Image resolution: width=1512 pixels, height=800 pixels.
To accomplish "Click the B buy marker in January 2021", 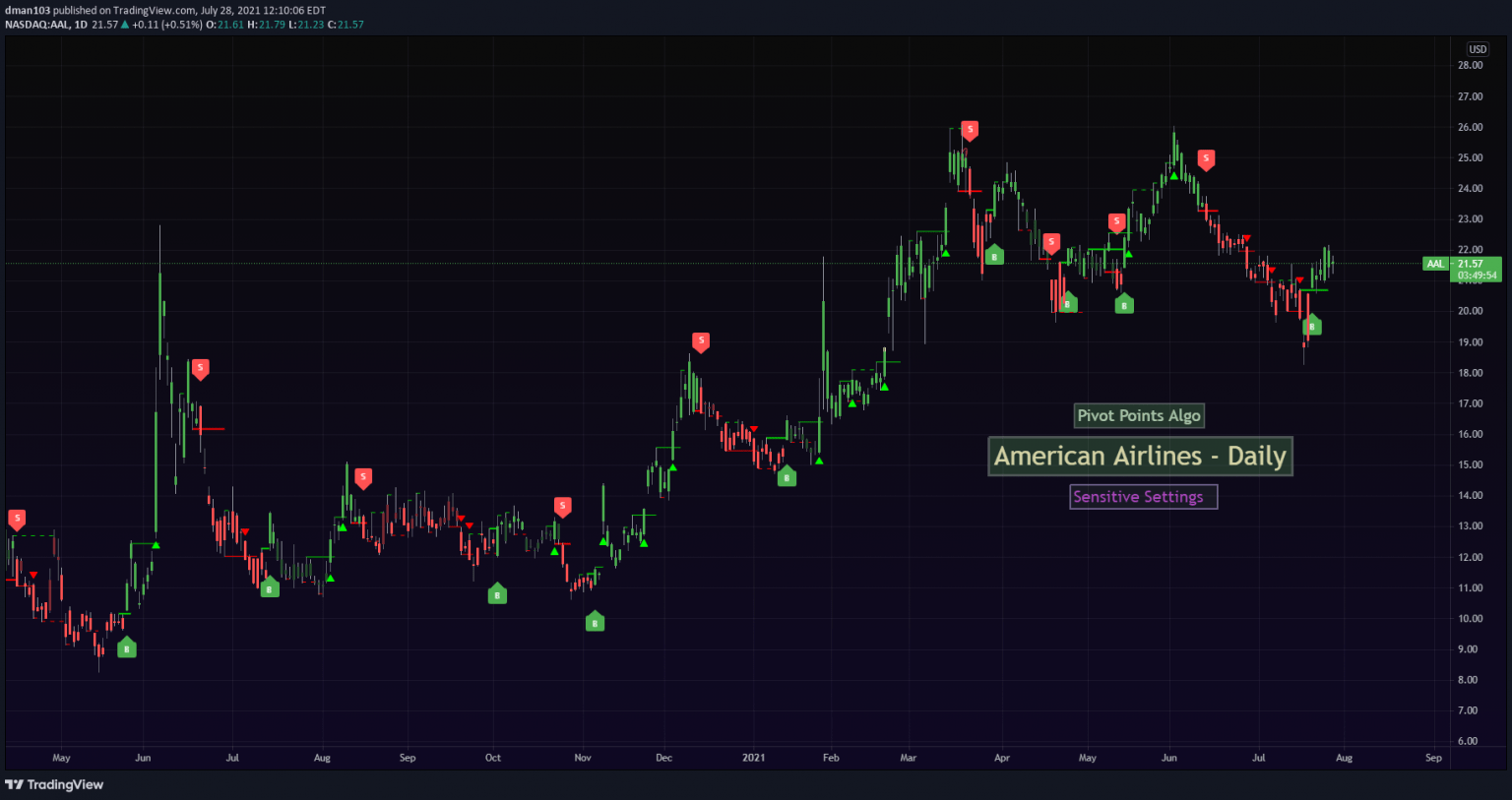I will [787, 476].
